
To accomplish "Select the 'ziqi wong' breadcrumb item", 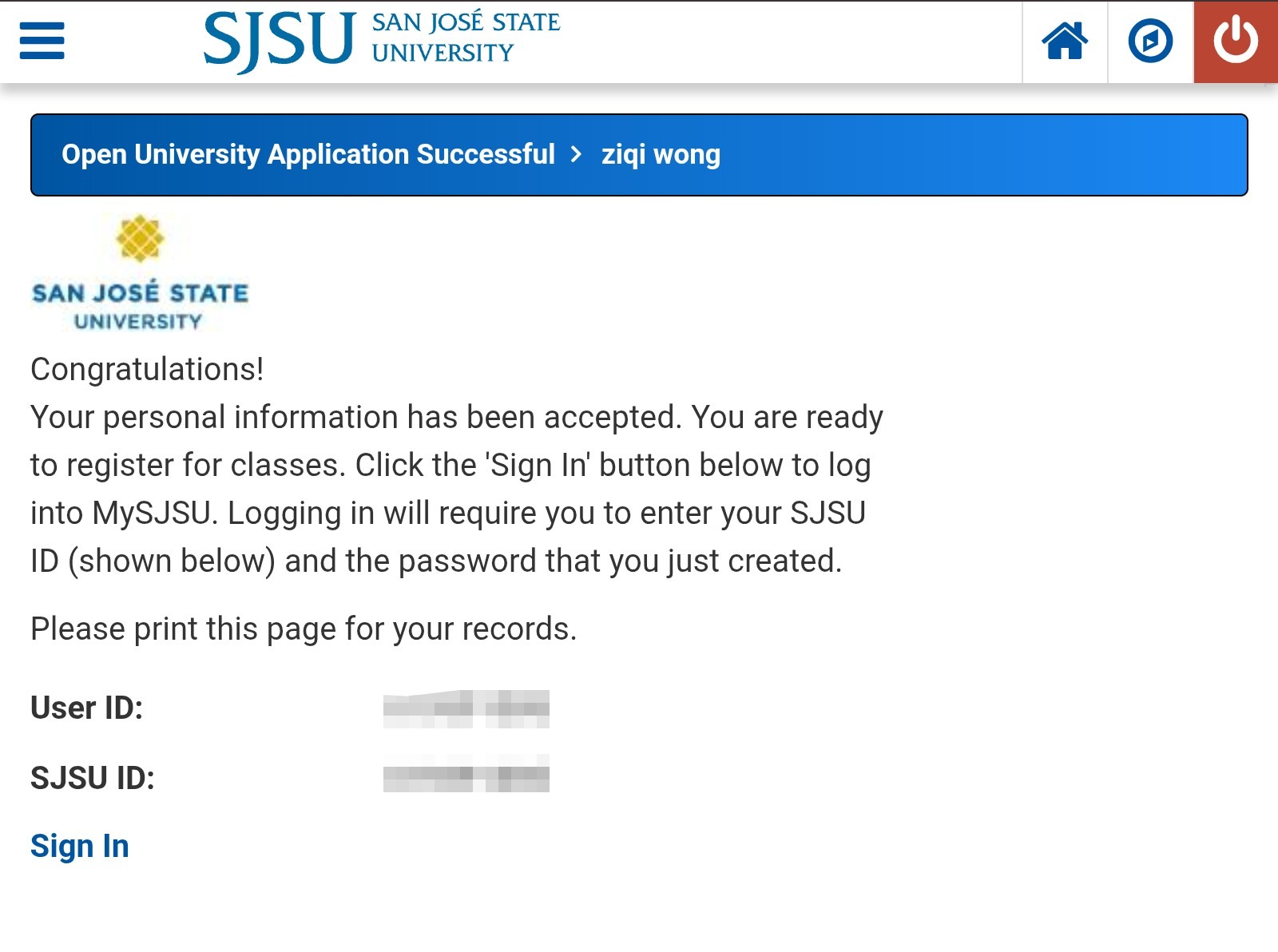I will [661, 154].
